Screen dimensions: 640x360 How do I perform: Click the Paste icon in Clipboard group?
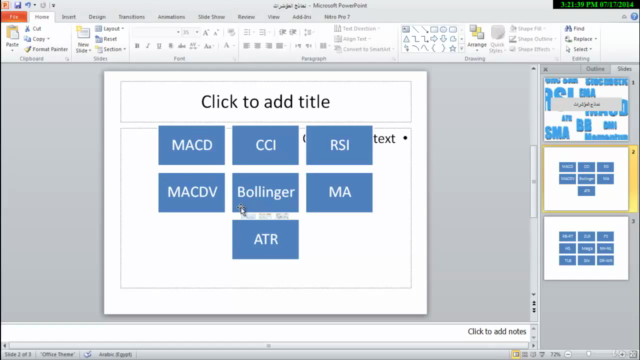coord(12,33)
